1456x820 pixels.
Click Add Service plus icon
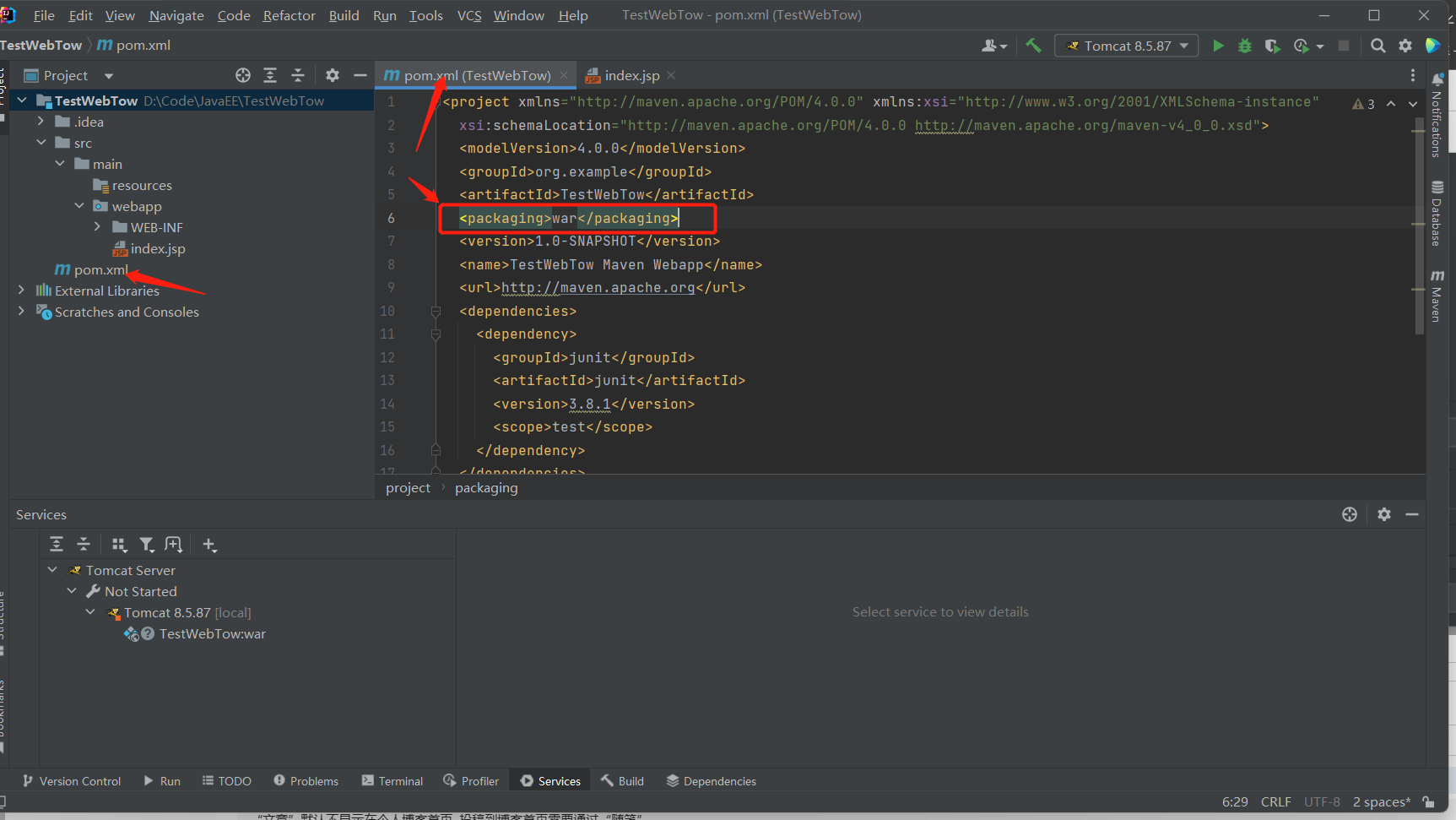pos(209,545)
